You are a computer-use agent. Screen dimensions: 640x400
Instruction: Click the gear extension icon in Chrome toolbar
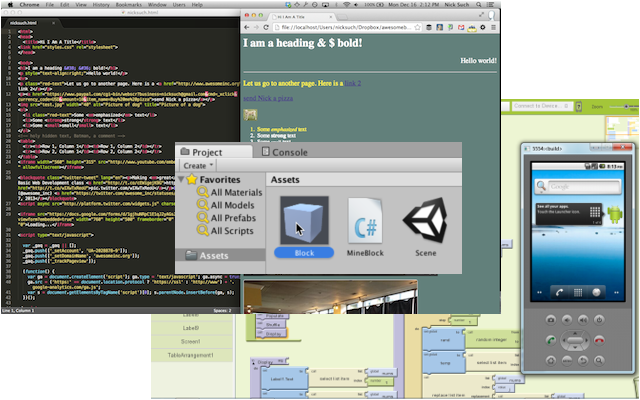click(x=482, y=27)
